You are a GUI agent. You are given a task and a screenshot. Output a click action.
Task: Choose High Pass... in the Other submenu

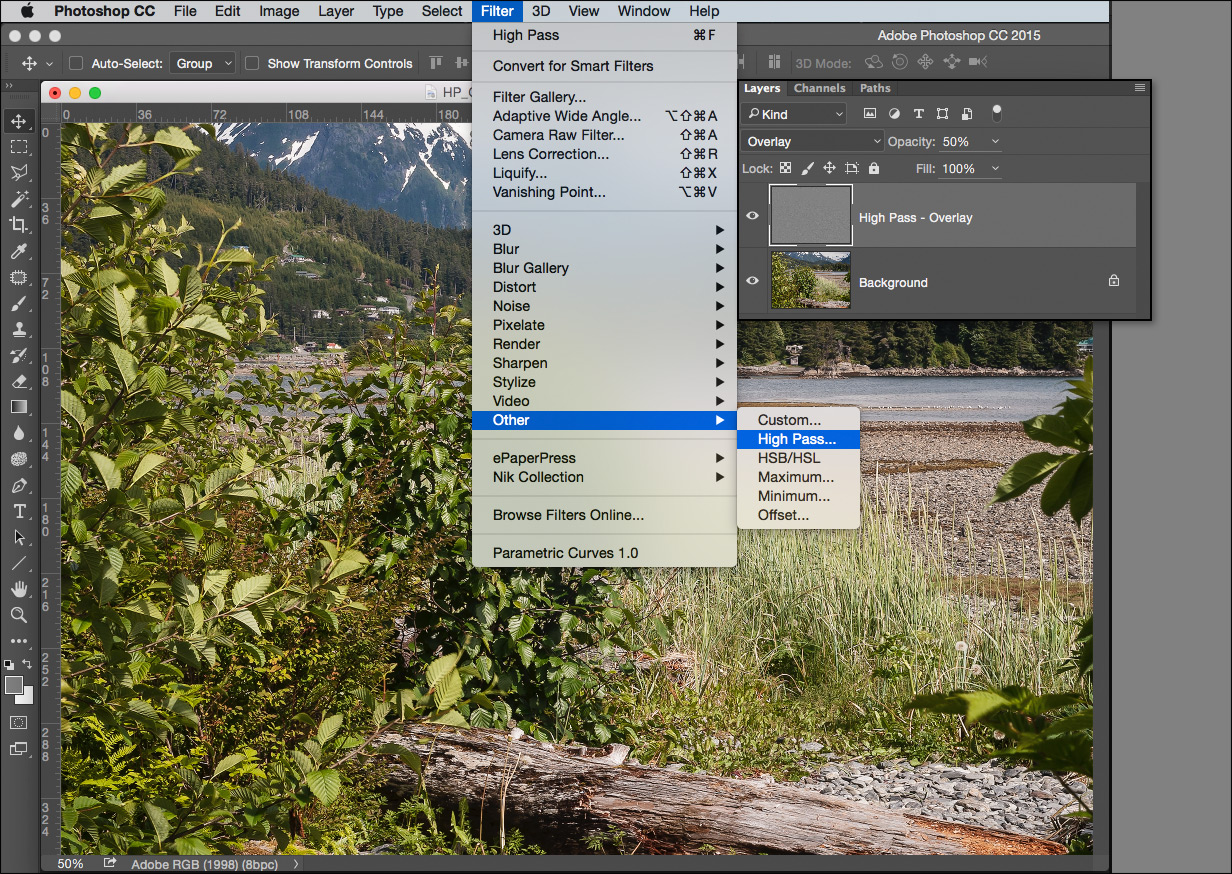click(798, 439)
